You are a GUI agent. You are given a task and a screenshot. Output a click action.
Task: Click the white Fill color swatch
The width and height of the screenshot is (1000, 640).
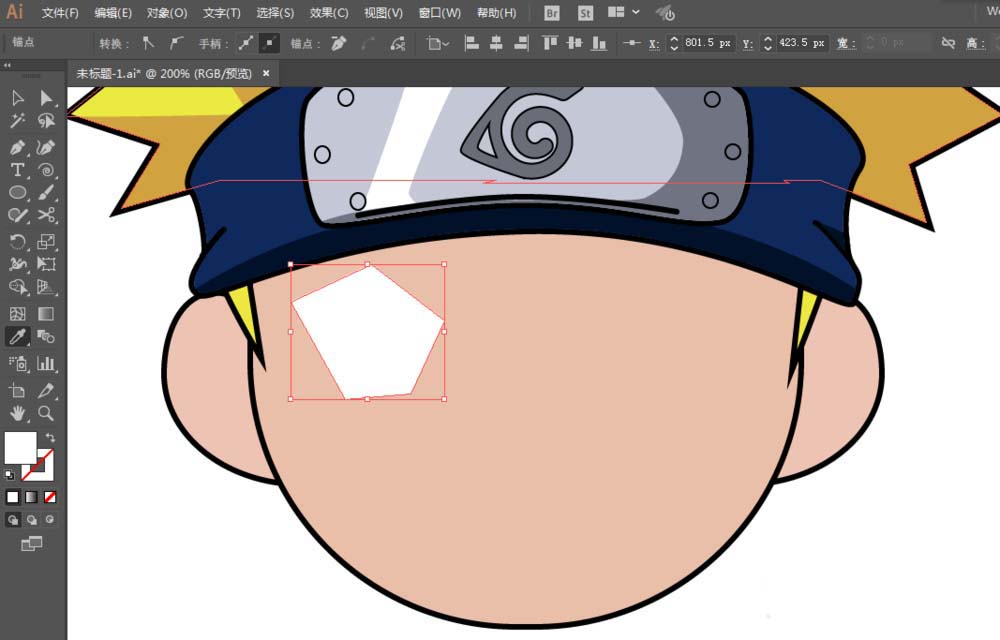20,448
